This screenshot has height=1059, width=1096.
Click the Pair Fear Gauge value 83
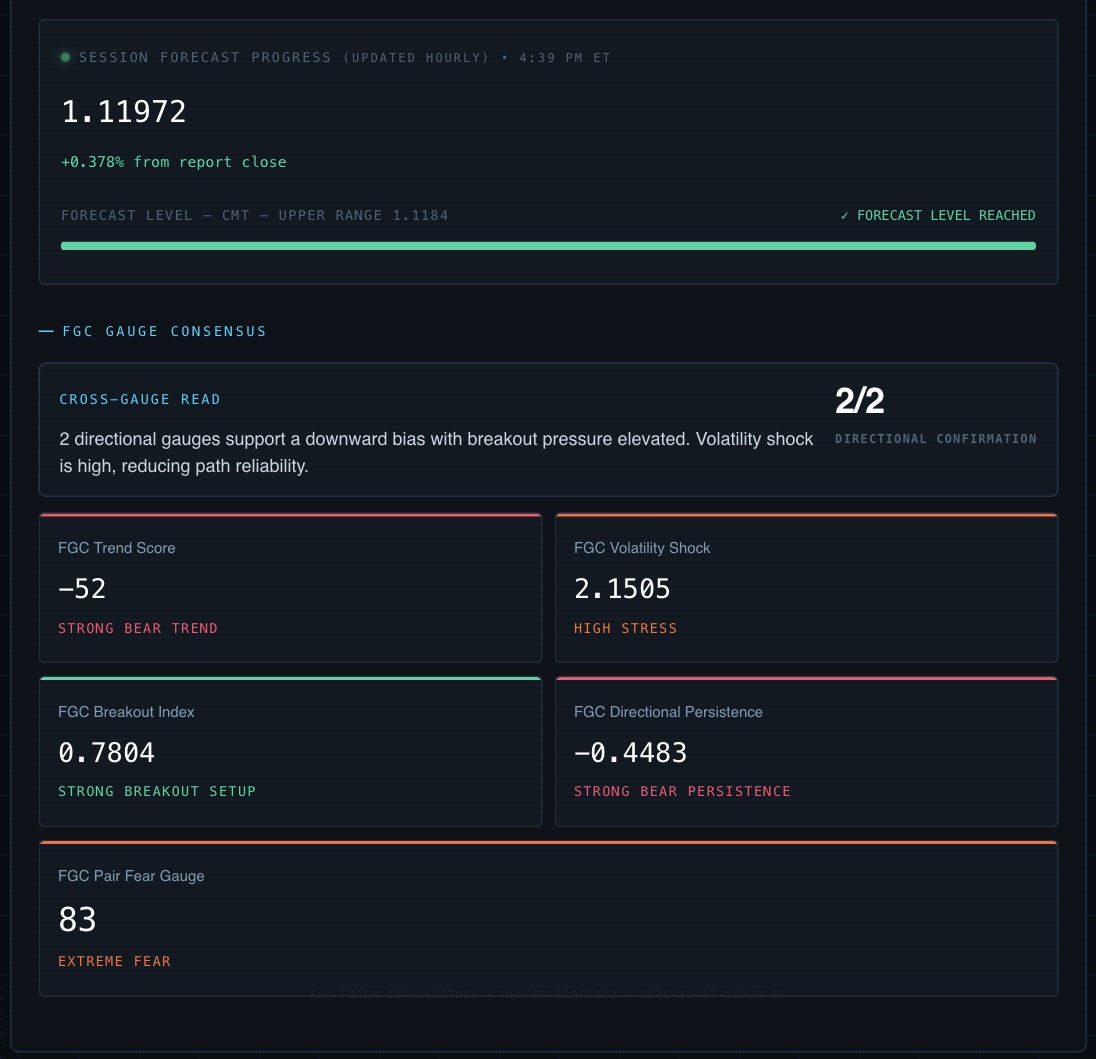coord(78,919)
